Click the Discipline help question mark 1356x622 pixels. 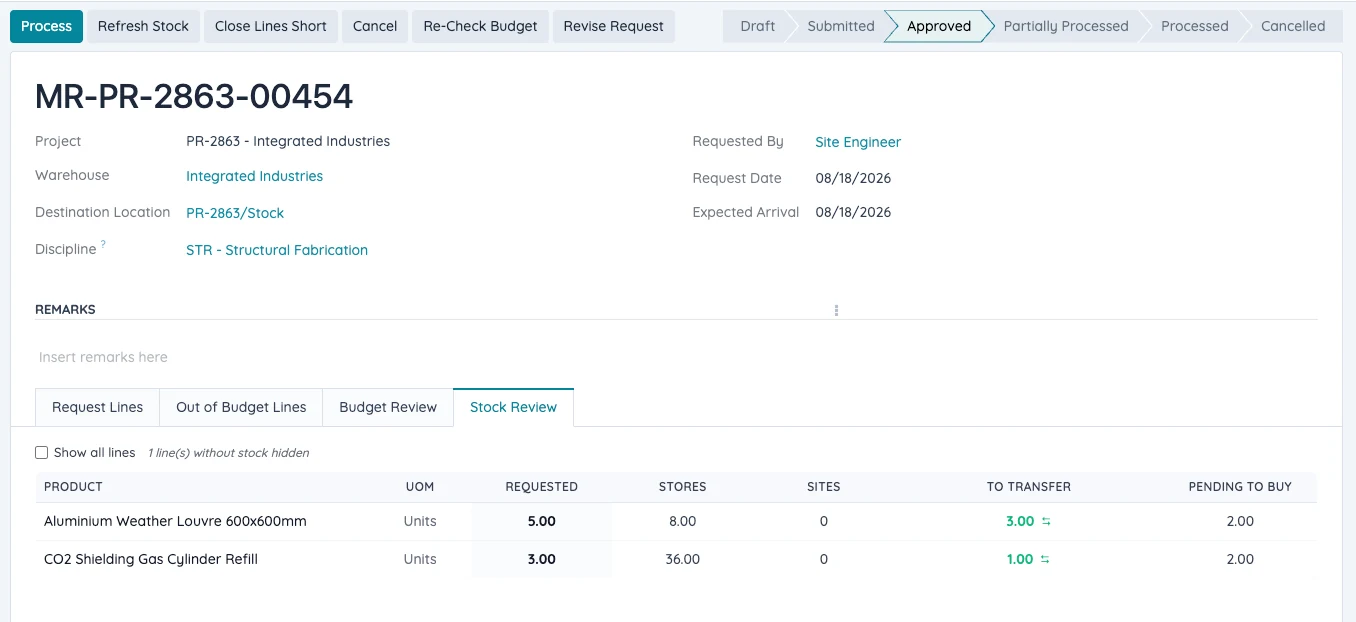tap(103, 245)
